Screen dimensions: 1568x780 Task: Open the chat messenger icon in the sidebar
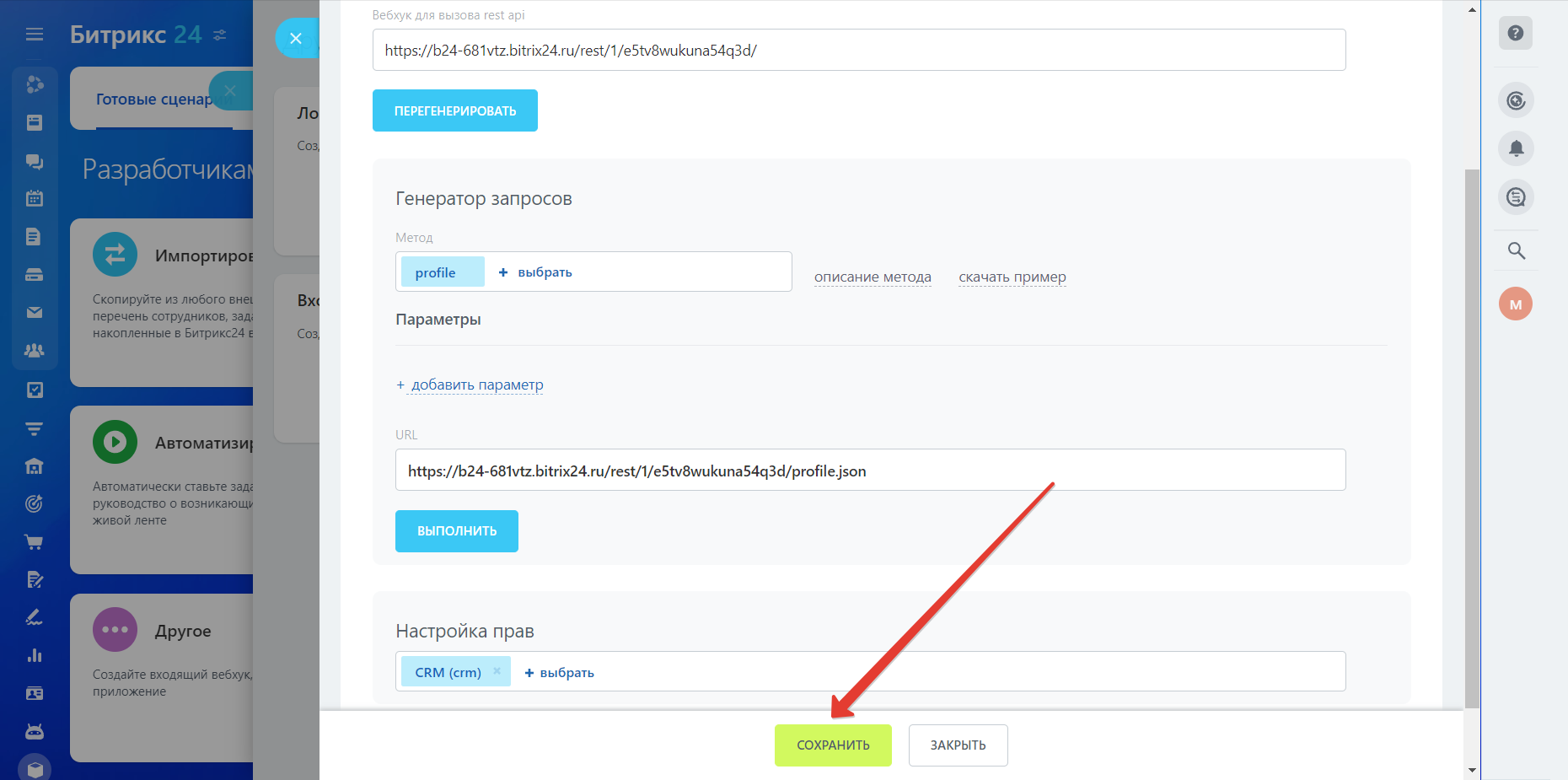point(35,161)
